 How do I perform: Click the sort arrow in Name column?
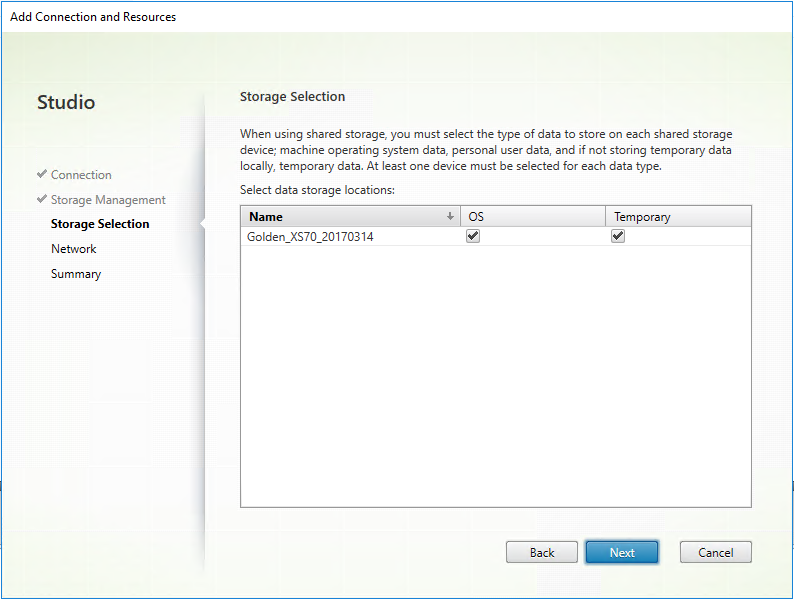pos(450,217)
